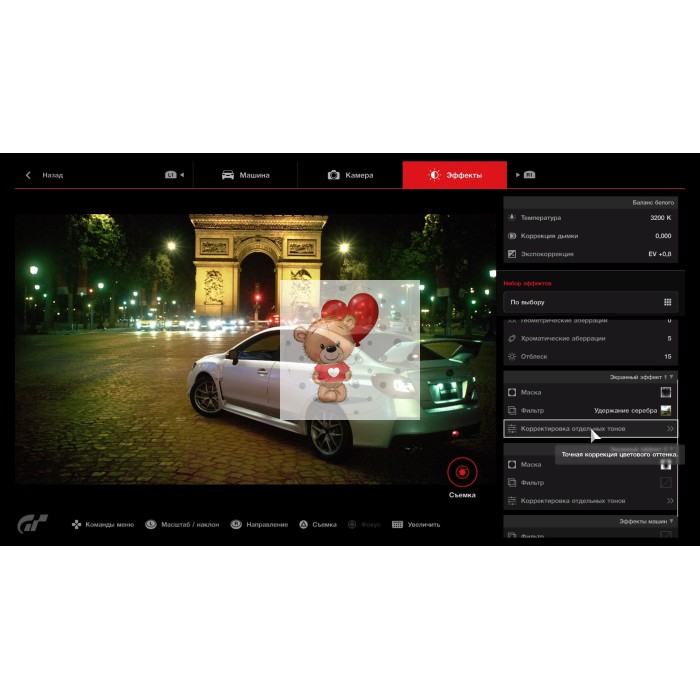Click the Маска icon in Экранный эффект 1
This screenshot has width=700, height=700.
pos(512,392)
